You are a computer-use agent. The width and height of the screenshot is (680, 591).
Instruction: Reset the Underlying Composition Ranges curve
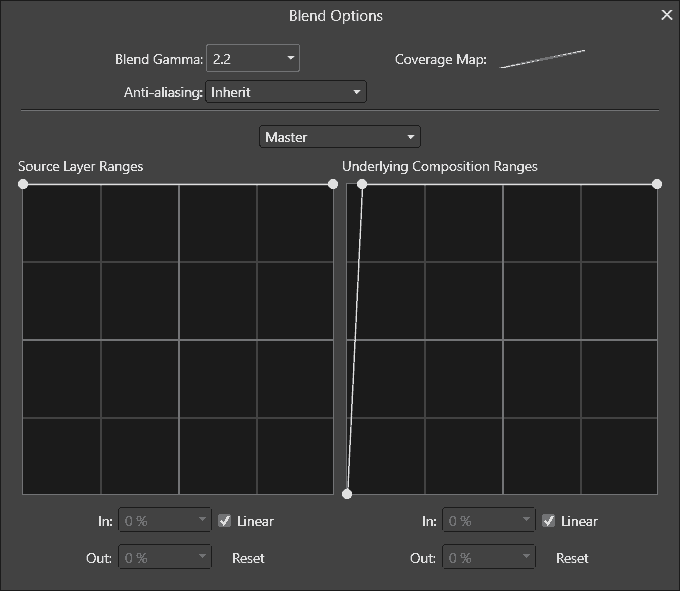coord(572,558)
